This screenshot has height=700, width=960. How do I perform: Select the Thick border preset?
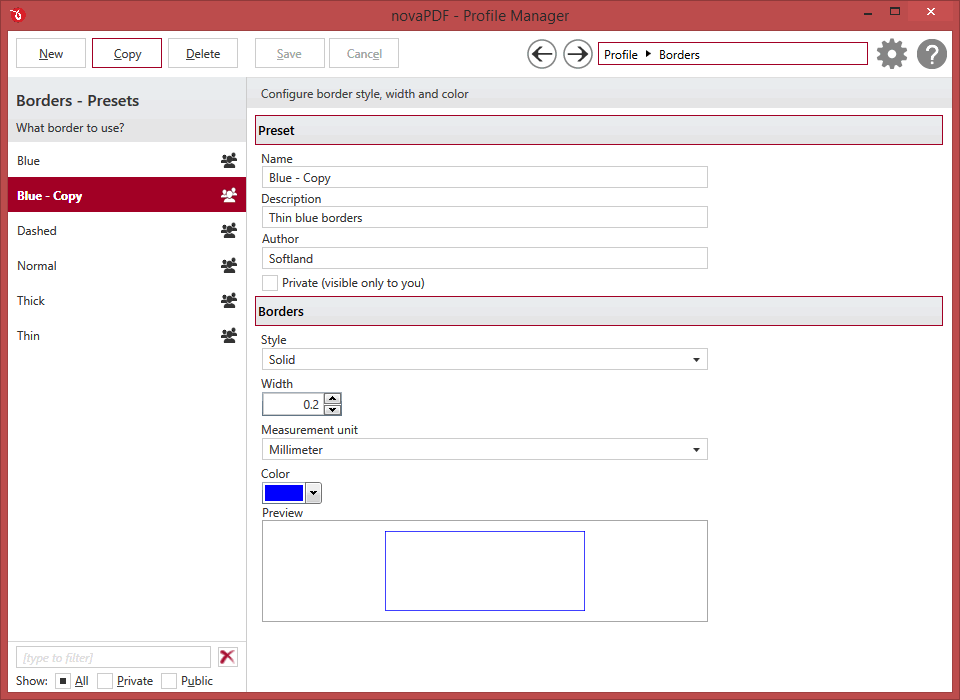click(127, 300)
